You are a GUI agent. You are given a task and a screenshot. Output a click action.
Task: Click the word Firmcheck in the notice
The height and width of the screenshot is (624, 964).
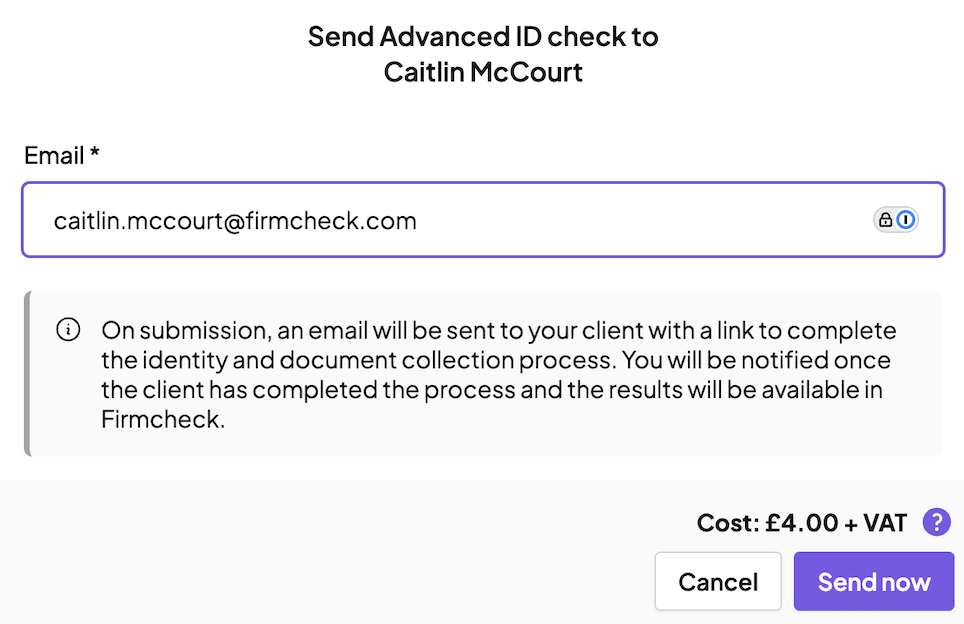click(x=163, y=420)
